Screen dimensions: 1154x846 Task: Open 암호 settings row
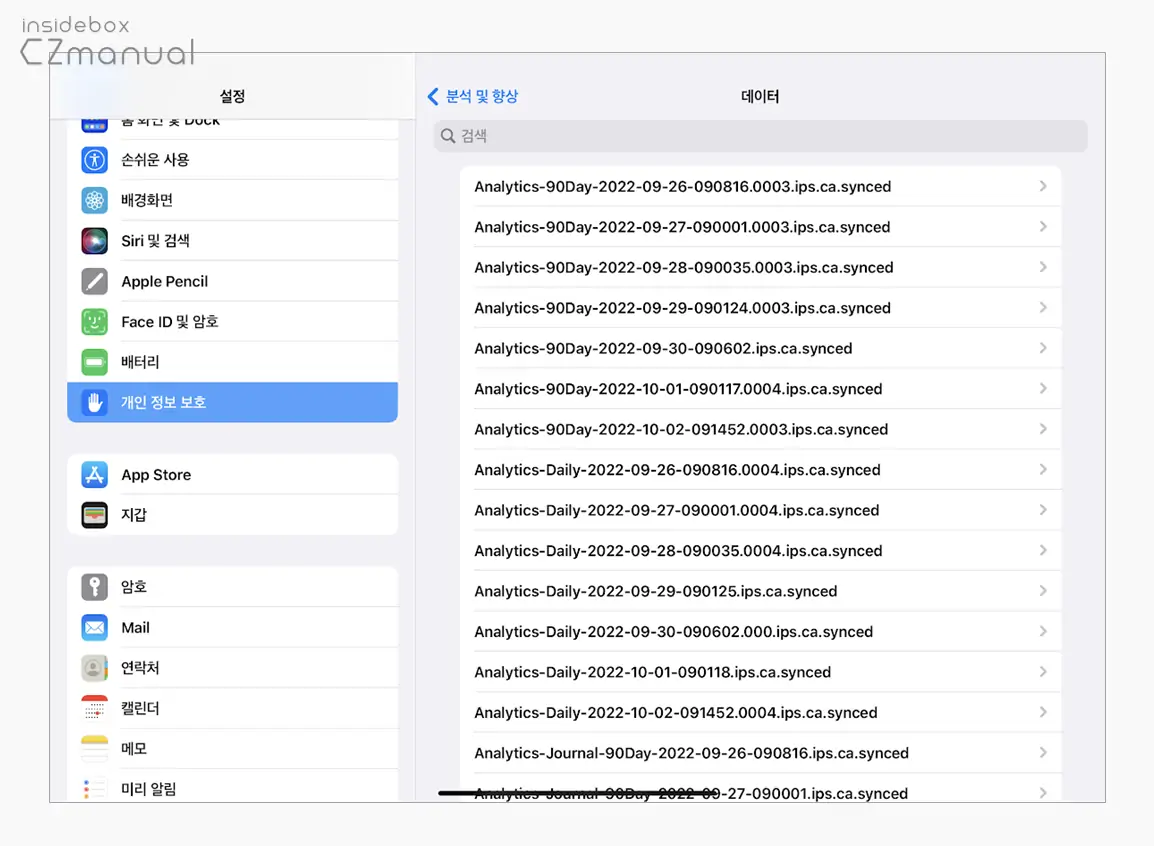233,587
